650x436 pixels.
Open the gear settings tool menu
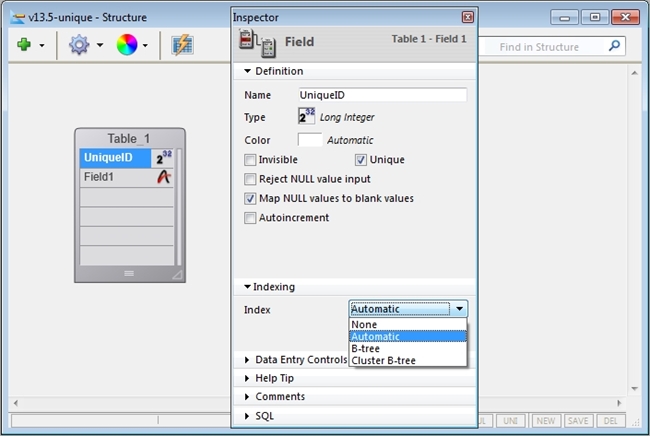click(x=78, y=45)
